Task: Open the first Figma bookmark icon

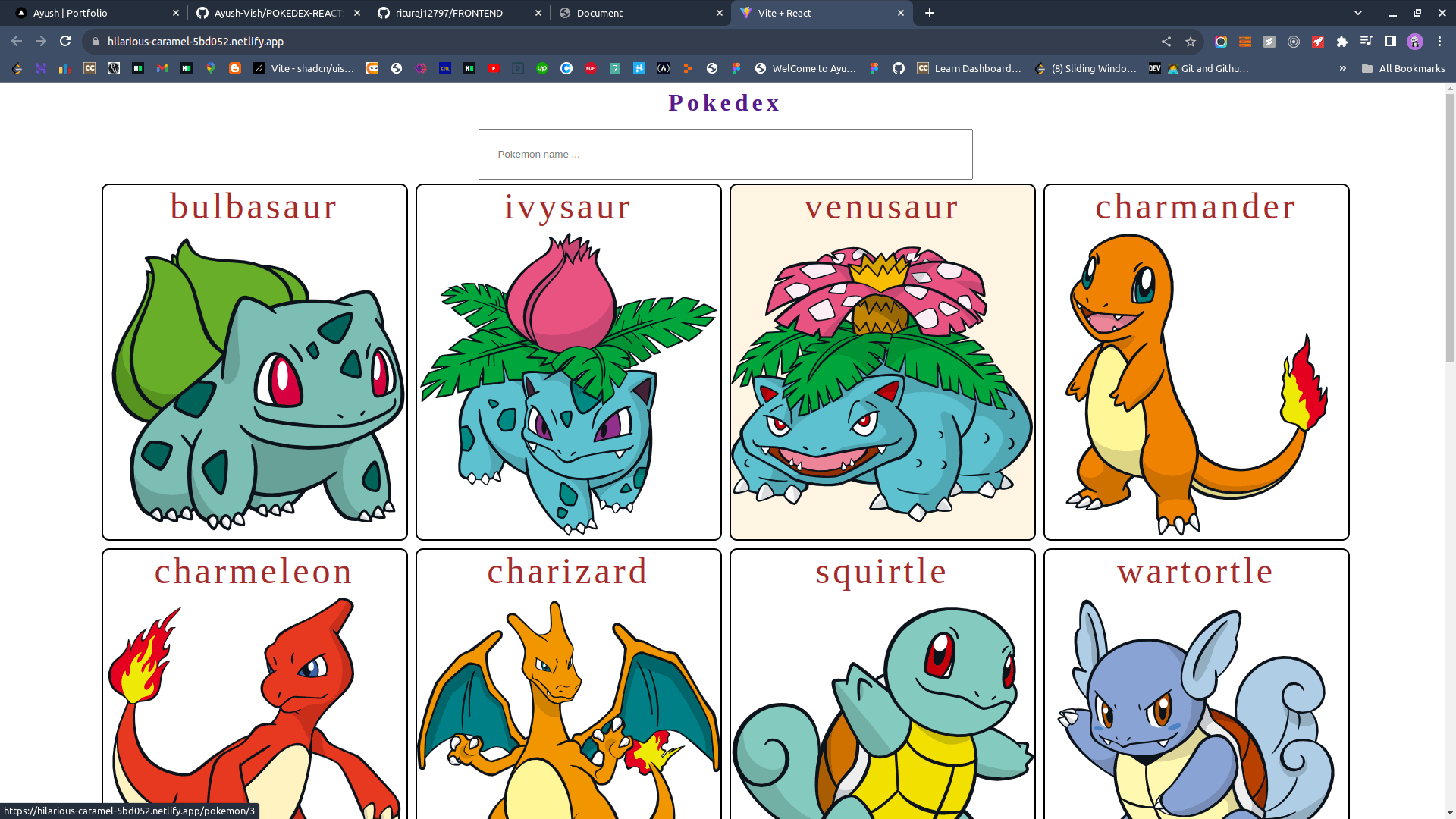Action: point(736,68)
